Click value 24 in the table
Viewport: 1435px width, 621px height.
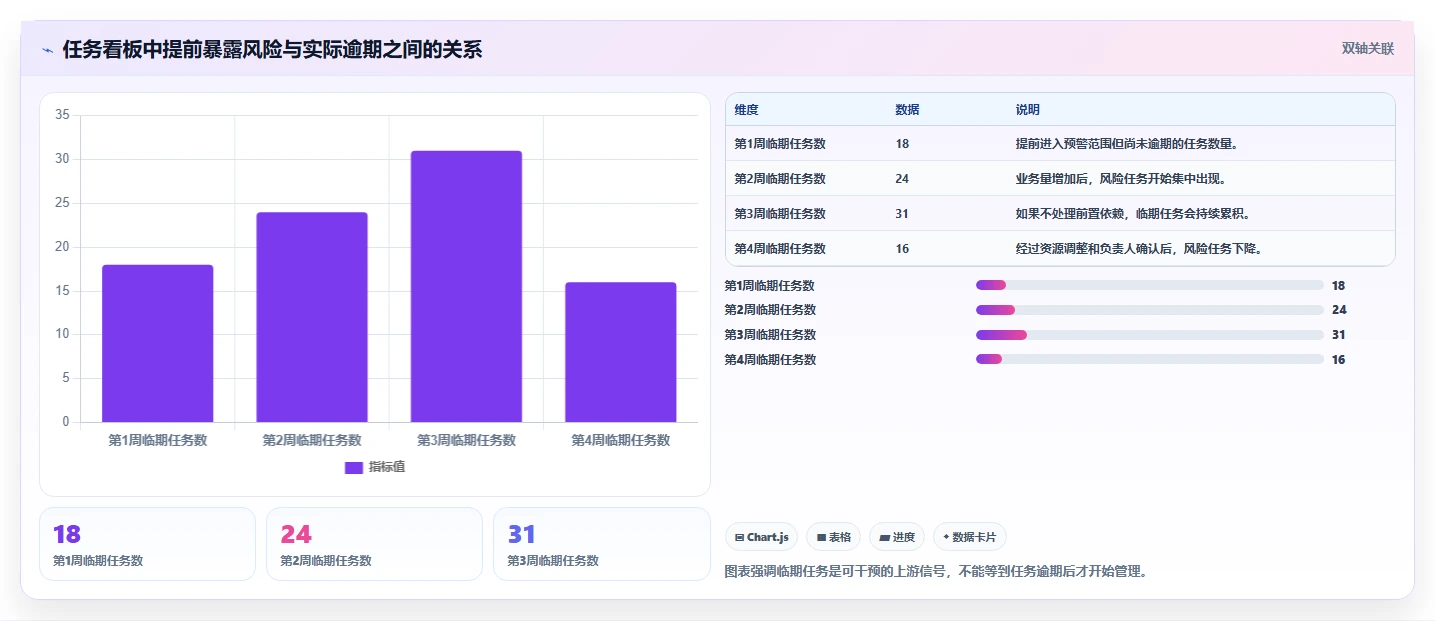tap(903, 179)
